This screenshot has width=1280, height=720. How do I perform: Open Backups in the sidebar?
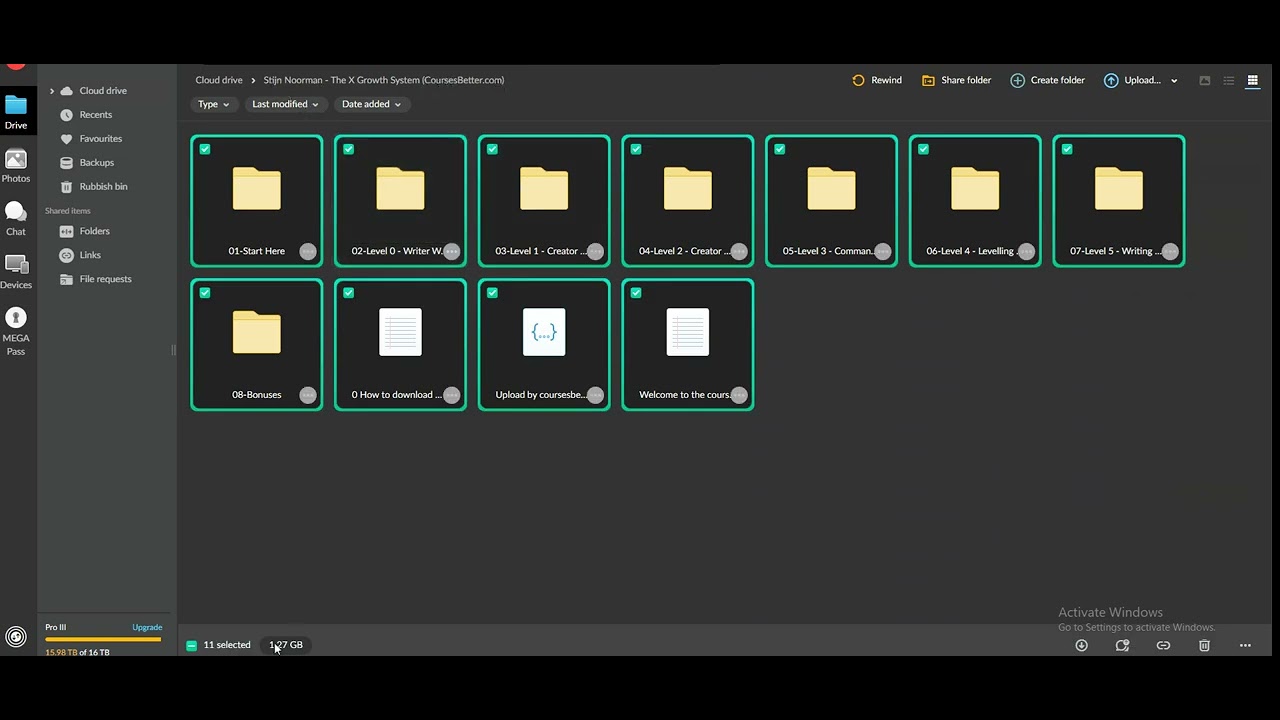click(96, 163)
